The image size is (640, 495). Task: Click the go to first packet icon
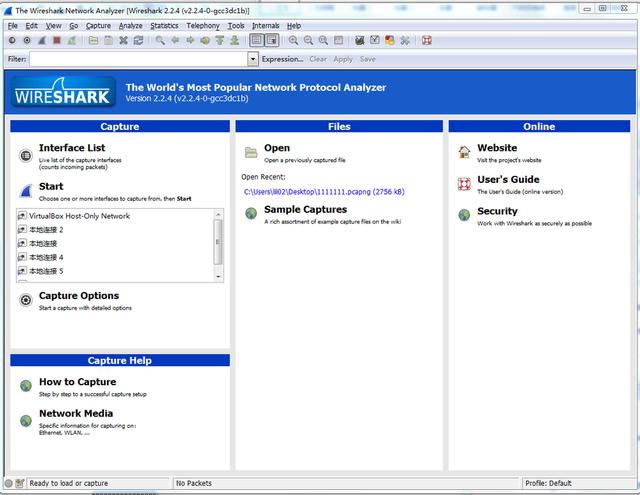(220, 40)
